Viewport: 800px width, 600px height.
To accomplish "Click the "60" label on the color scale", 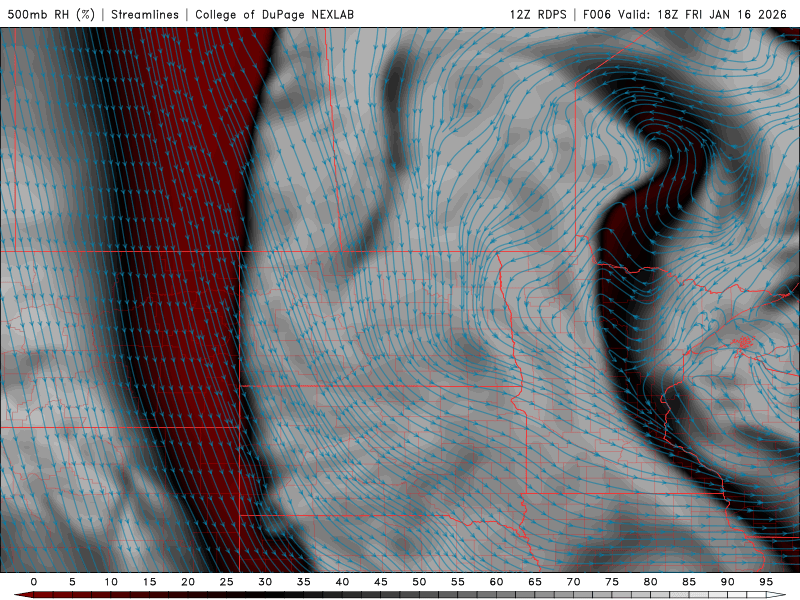I will [496, 582].
